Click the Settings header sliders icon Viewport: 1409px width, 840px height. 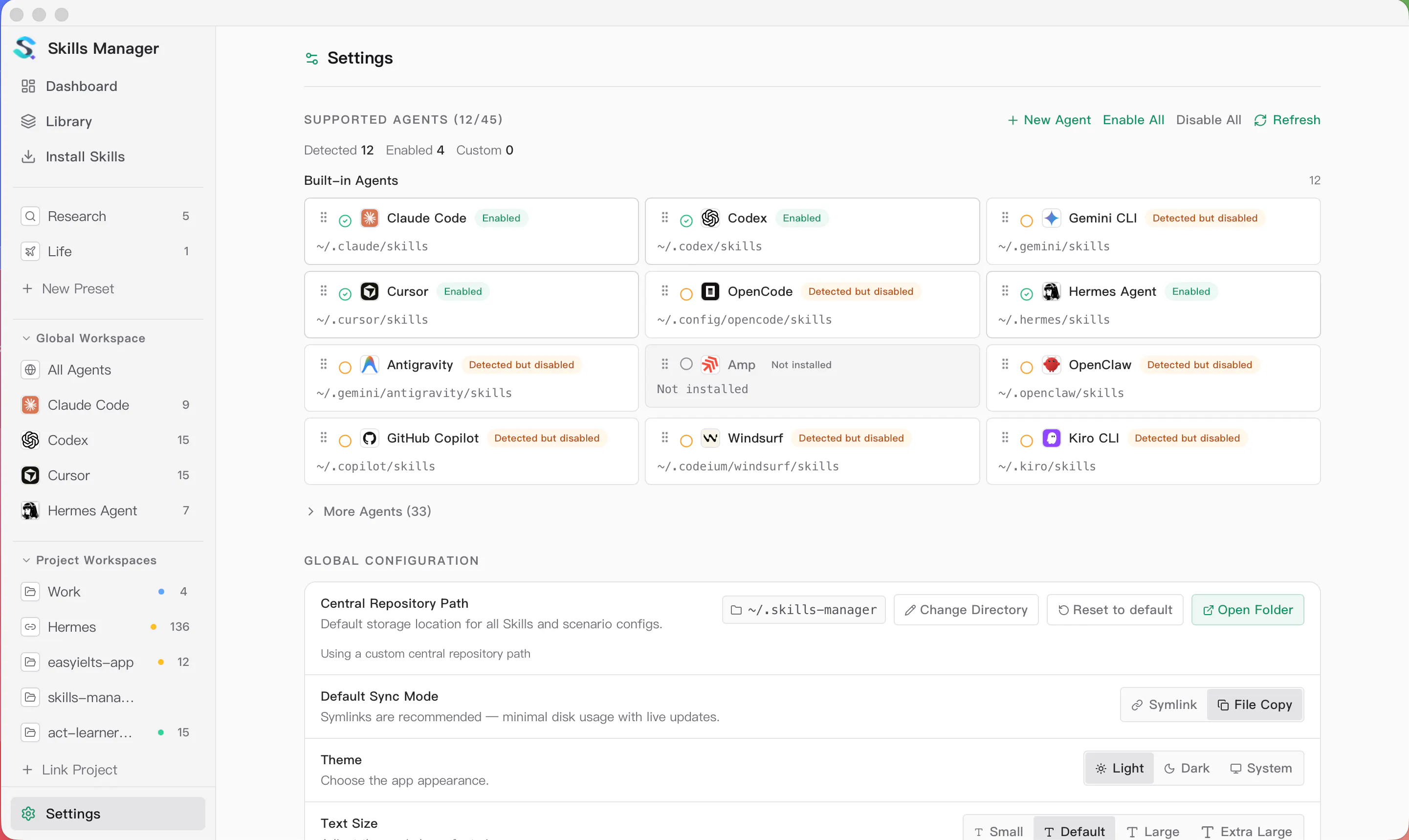pyautogui.click(x=312, y=58)
